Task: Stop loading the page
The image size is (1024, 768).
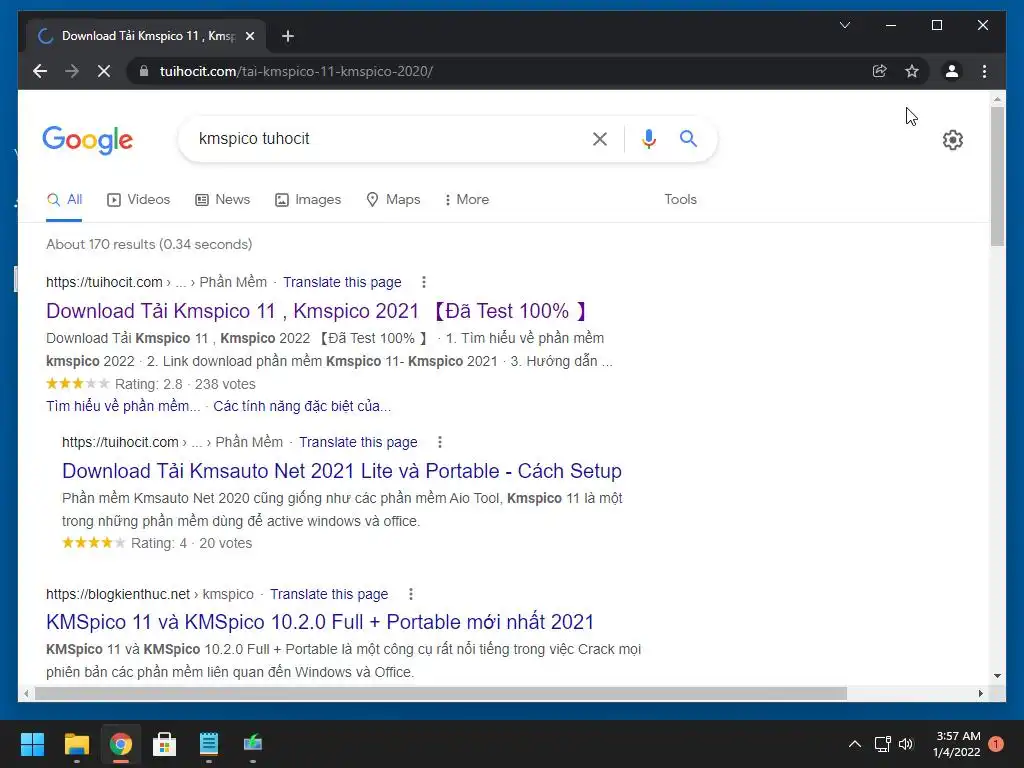Action: click(104, 71)
